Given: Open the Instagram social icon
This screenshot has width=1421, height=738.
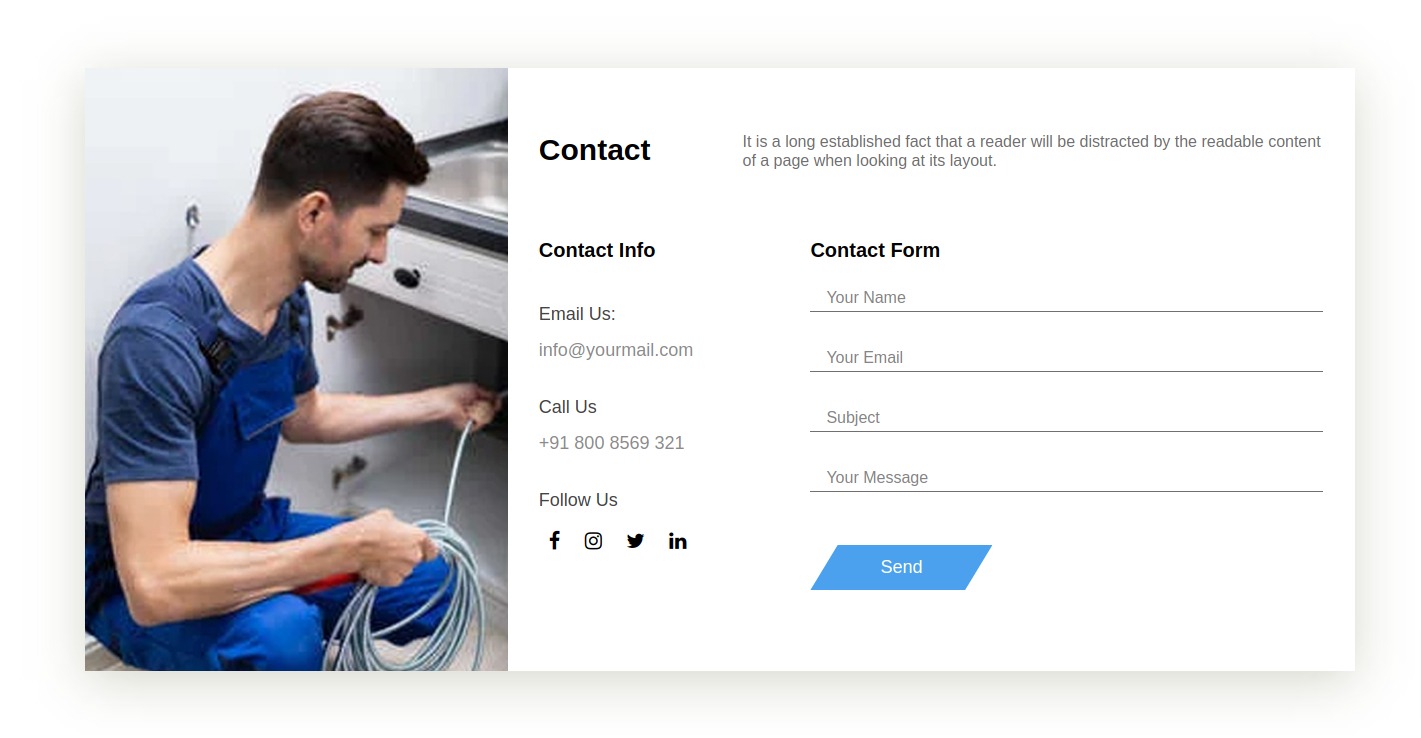Looking at the screenshot, I should pos(593,541).
